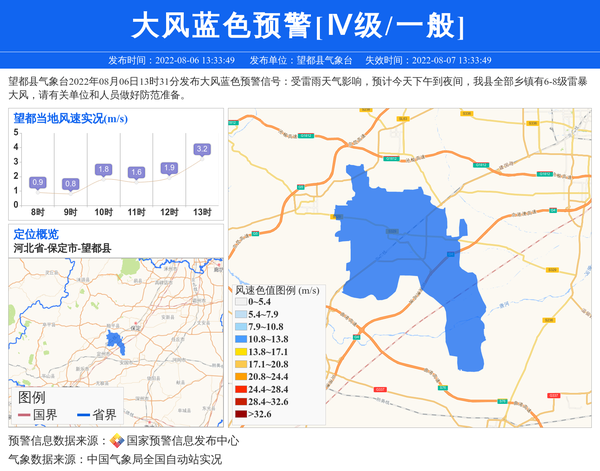600x471 pixels.
Task: Click the 望都当地风速实况 chart heading
Action: (x=70, y=118)
